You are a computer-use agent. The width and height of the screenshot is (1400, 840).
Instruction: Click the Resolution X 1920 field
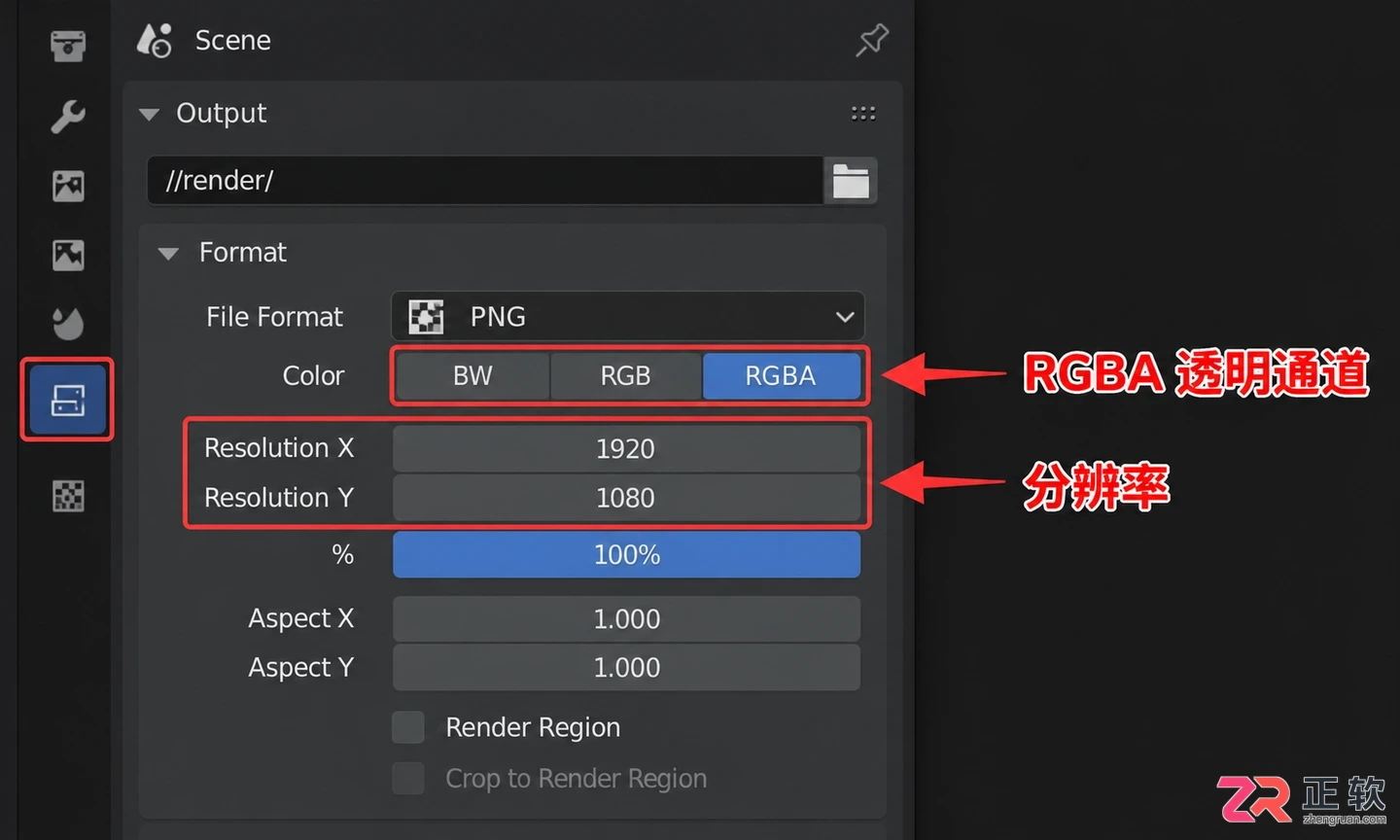[627, 449]
